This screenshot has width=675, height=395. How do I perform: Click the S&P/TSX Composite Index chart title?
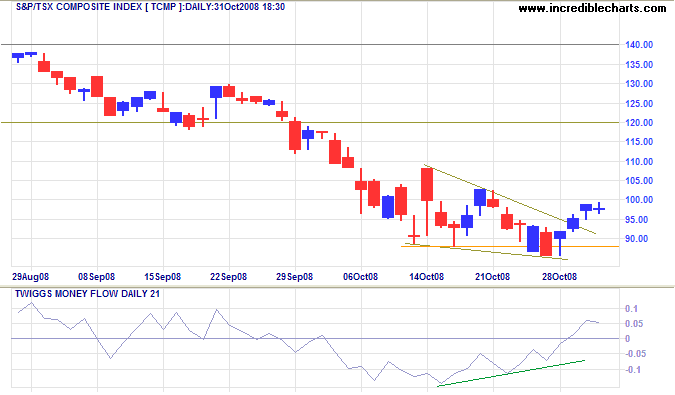coord(150,7)
